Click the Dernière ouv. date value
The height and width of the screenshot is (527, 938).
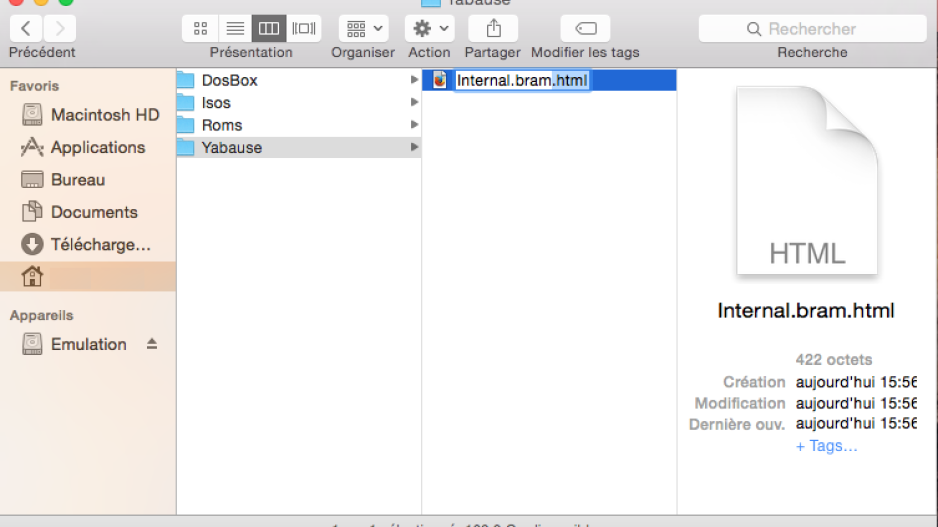coord(856,424)
